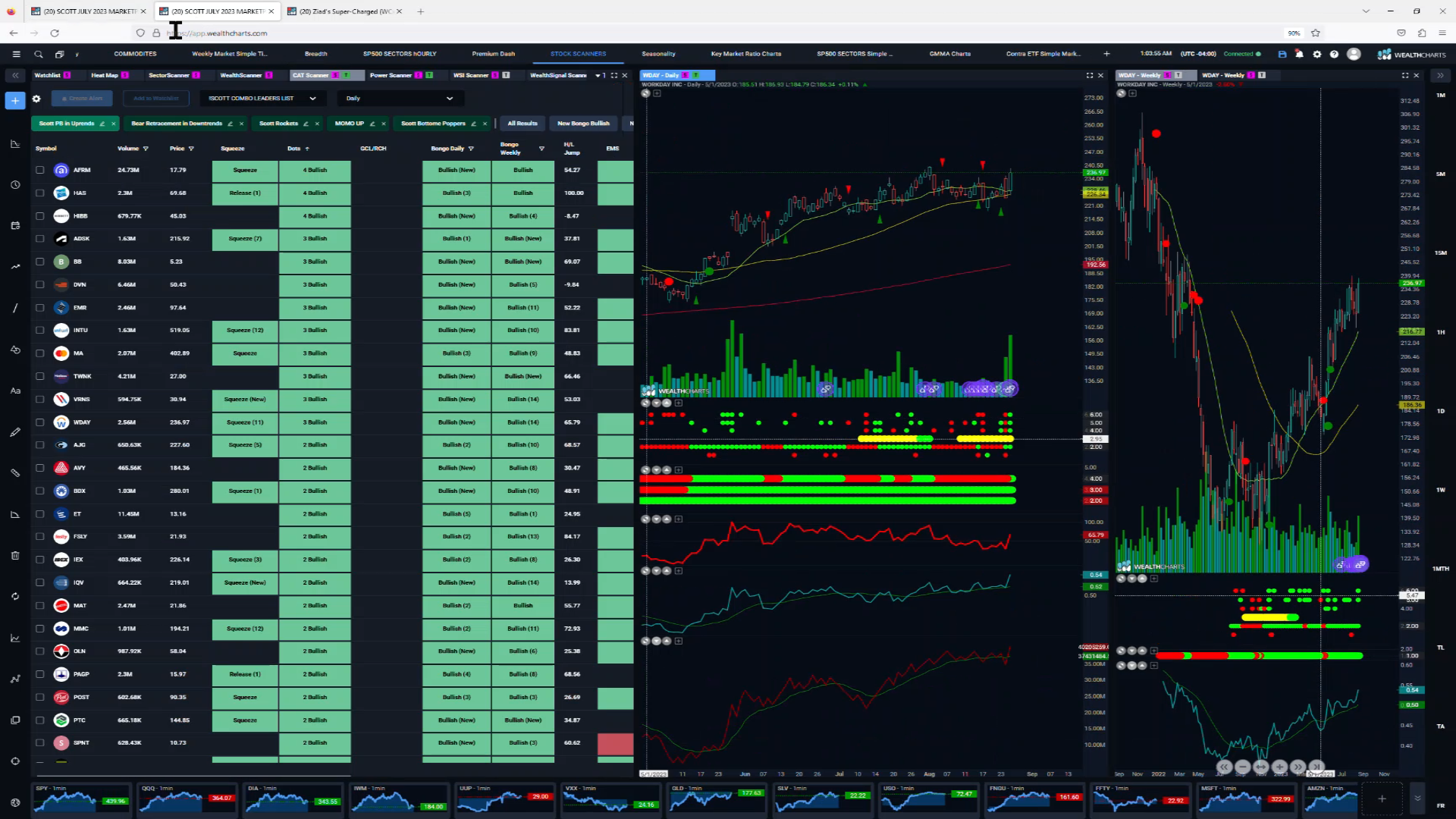Edit the Scott PB in Uptrends filter
This screenshot has height=819, width=1456.
click(x=102, y=124)
